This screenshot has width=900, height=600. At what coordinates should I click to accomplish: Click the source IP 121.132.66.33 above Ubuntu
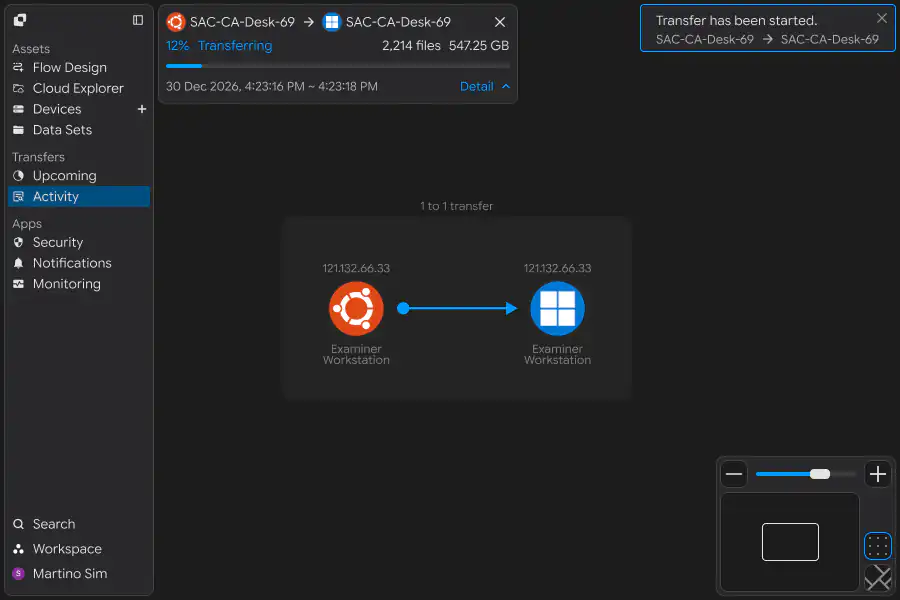356,268
